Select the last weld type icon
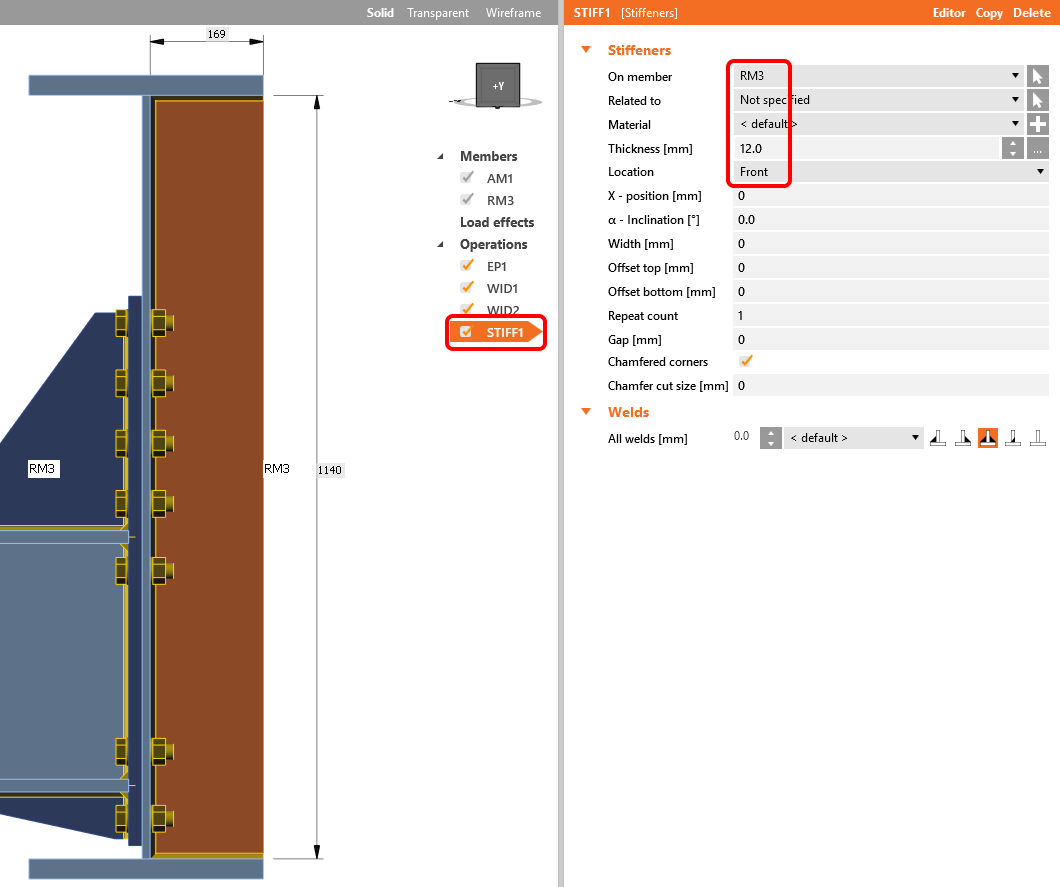Screen dimensions: 1060x887 pyautogui.click(x=1038, y=438)
